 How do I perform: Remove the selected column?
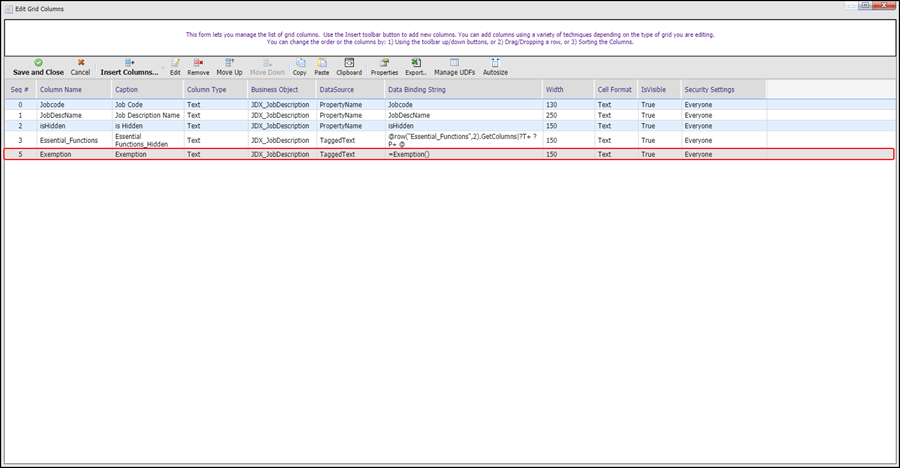coord(198,67)
